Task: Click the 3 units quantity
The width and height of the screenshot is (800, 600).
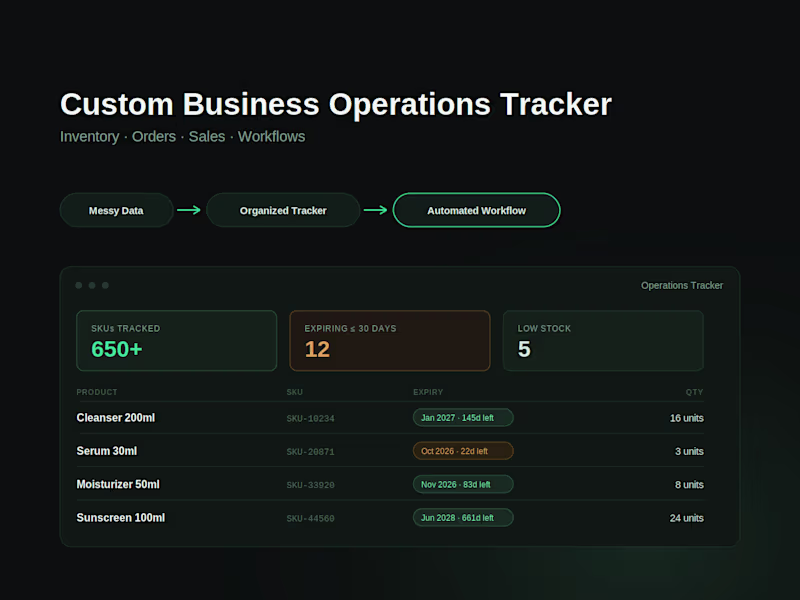Action: (x=689, y=451)
